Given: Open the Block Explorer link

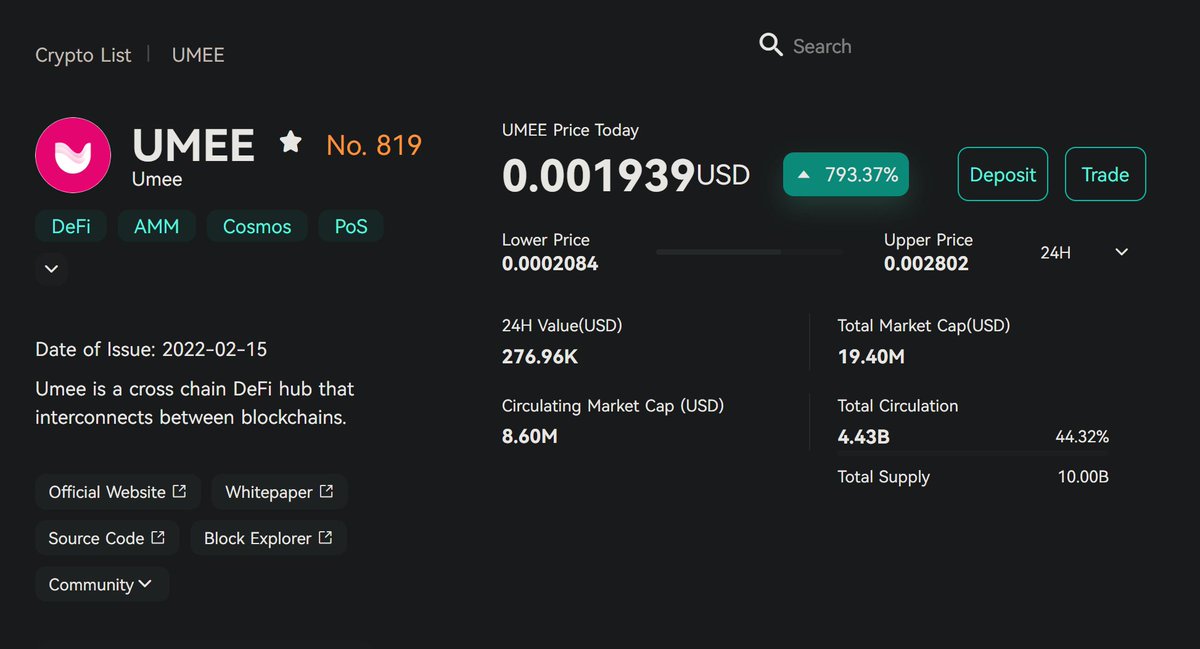Looking at the screenshot, I should click(x=268, y=538).
